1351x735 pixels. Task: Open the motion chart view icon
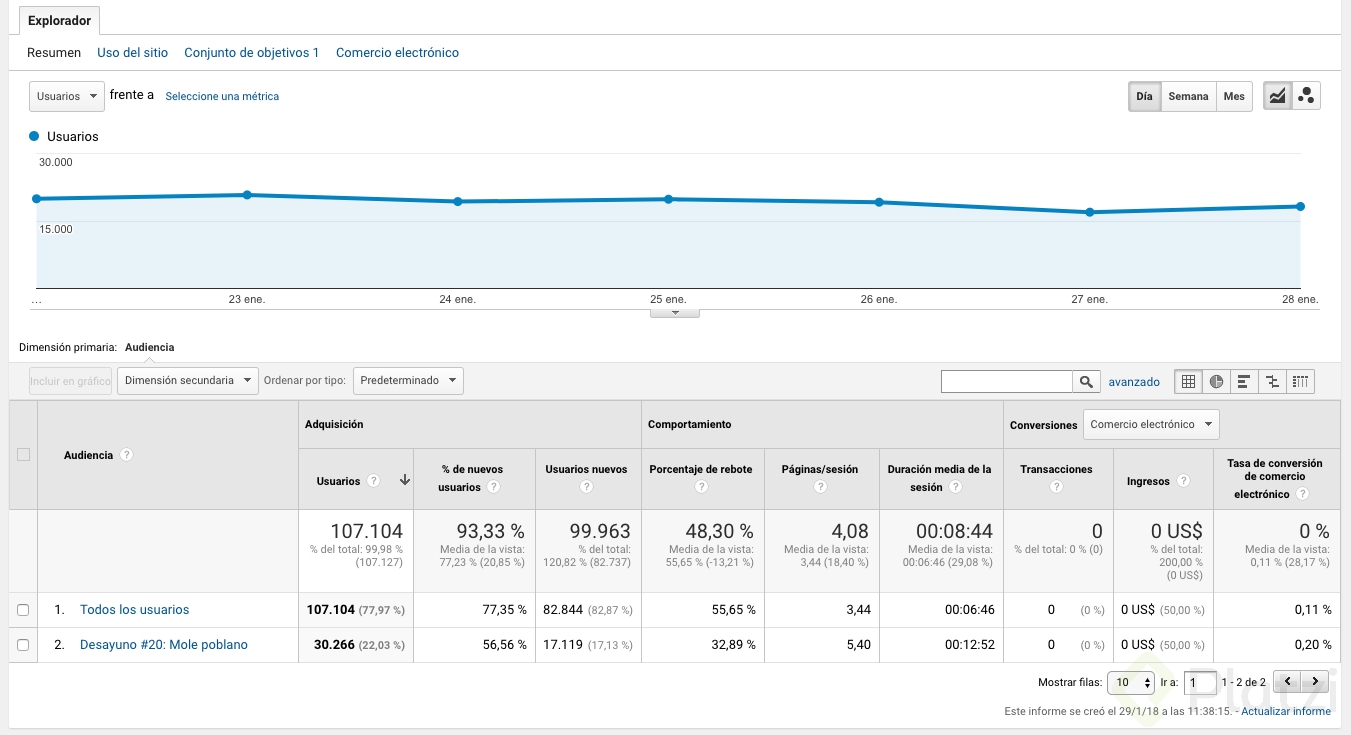coord(1306,96)
